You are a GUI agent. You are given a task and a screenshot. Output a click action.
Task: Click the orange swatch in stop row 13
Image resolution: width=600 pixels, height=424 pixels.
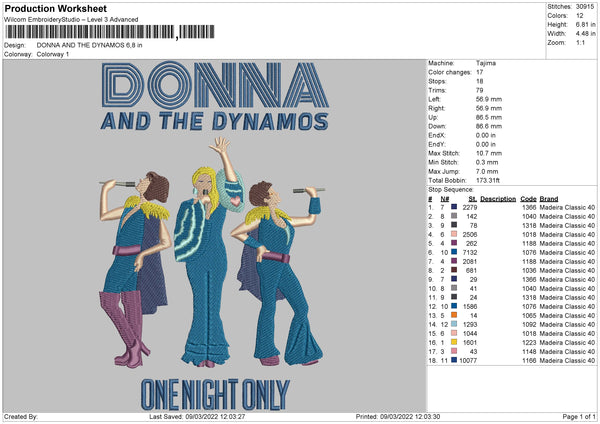(x=454, y=315)
